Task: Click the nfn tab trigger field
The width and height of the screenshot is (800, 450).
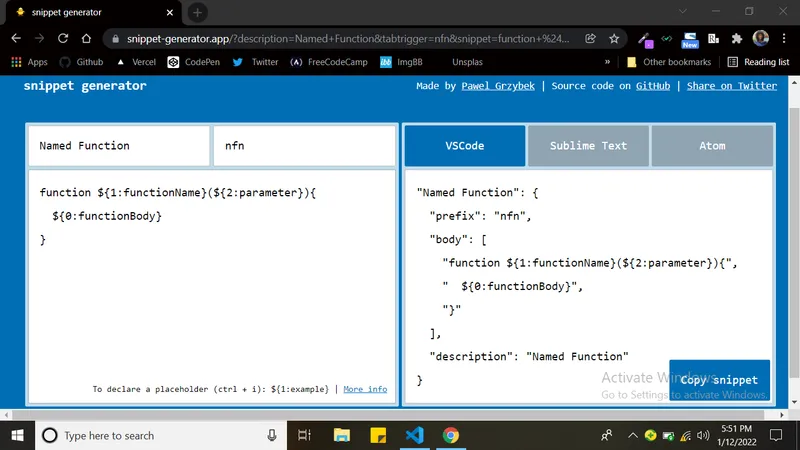Action: [x=304, y=146]
